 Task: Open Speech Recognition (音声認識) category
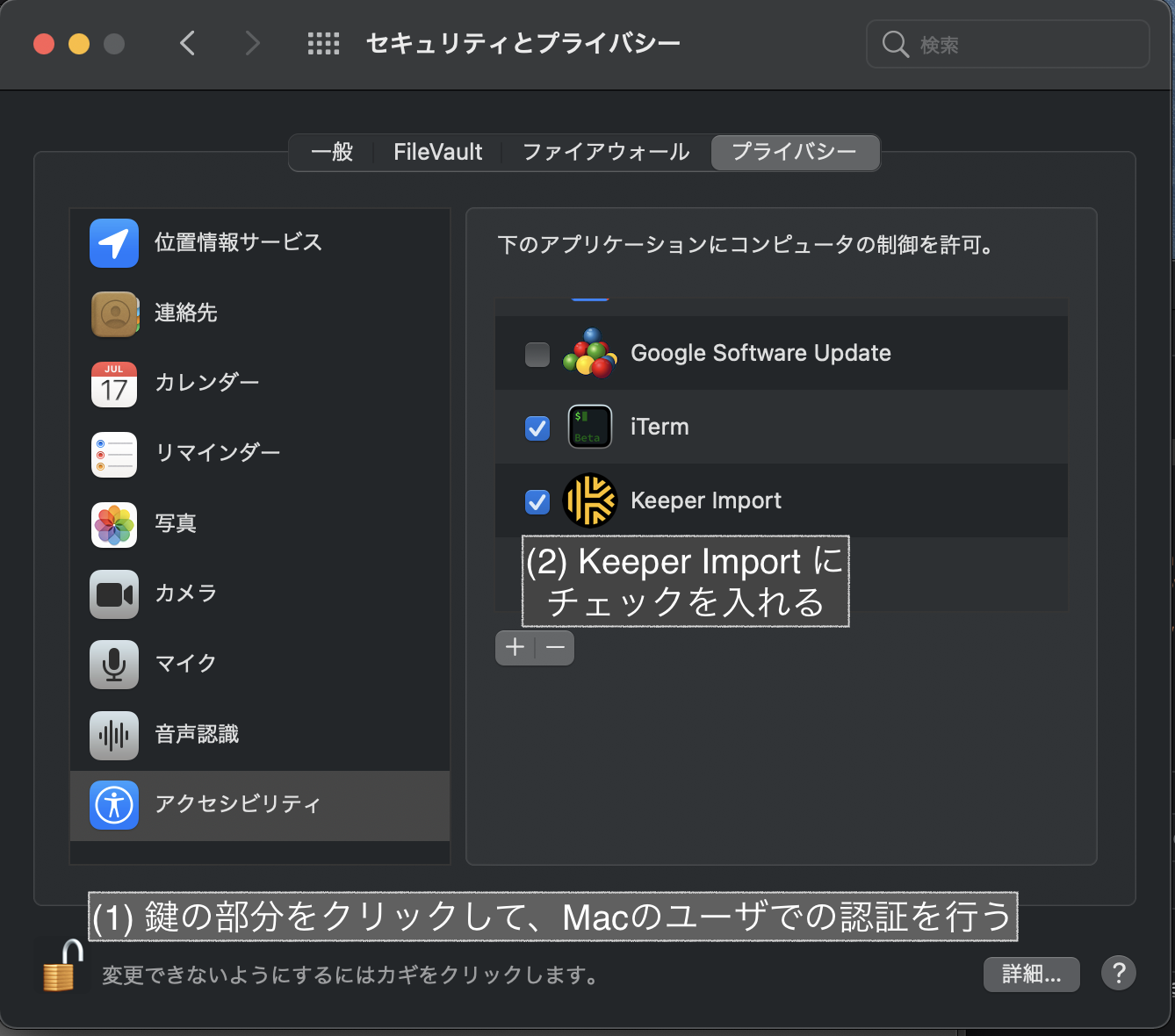coord(197,735)
